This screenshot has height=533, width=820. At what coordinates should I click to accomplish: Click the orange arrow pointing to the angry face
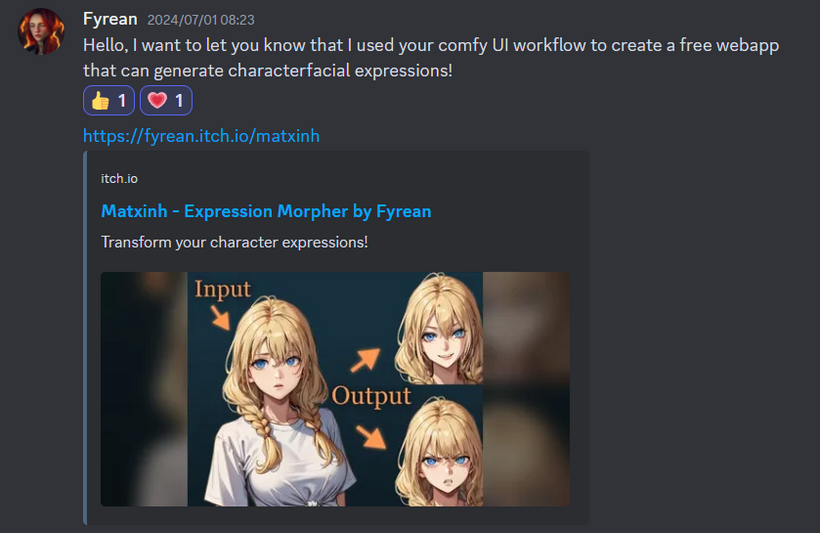coord(371,437)
